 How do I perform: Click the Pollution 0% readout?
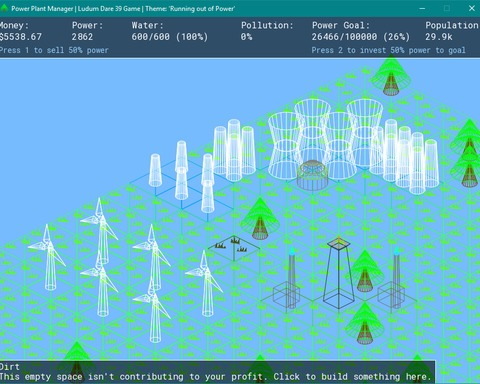pyautogui.click(x=247, y=37)
